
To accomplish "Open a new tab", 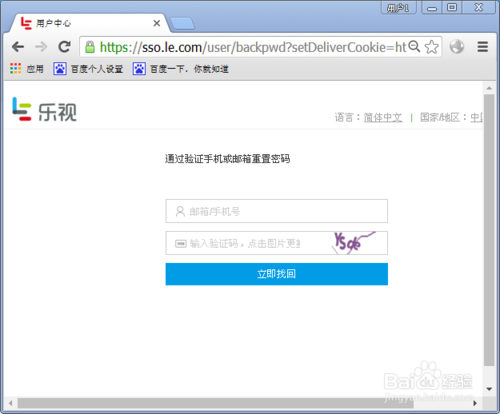I will pos(182,24).
